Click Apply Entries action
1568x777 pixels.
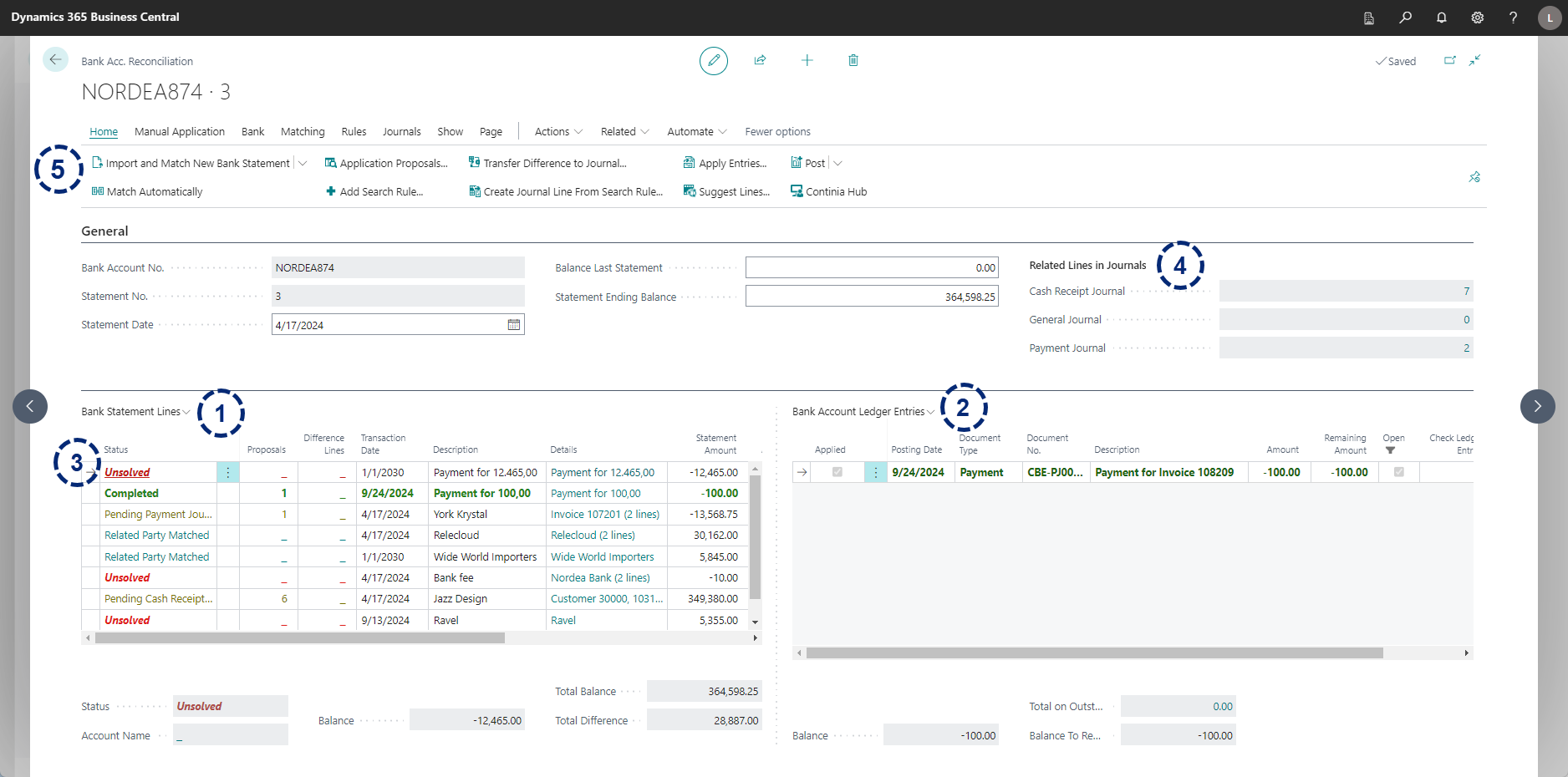point(725,163)
